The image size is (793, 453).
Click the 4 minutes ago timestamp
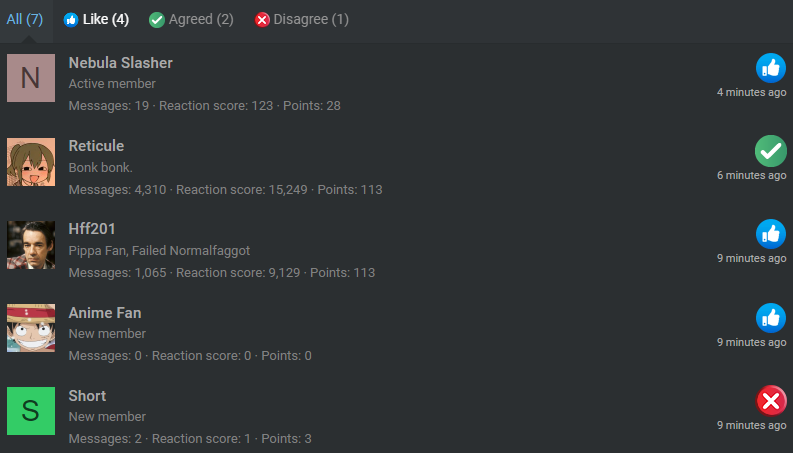pos(752,93)
